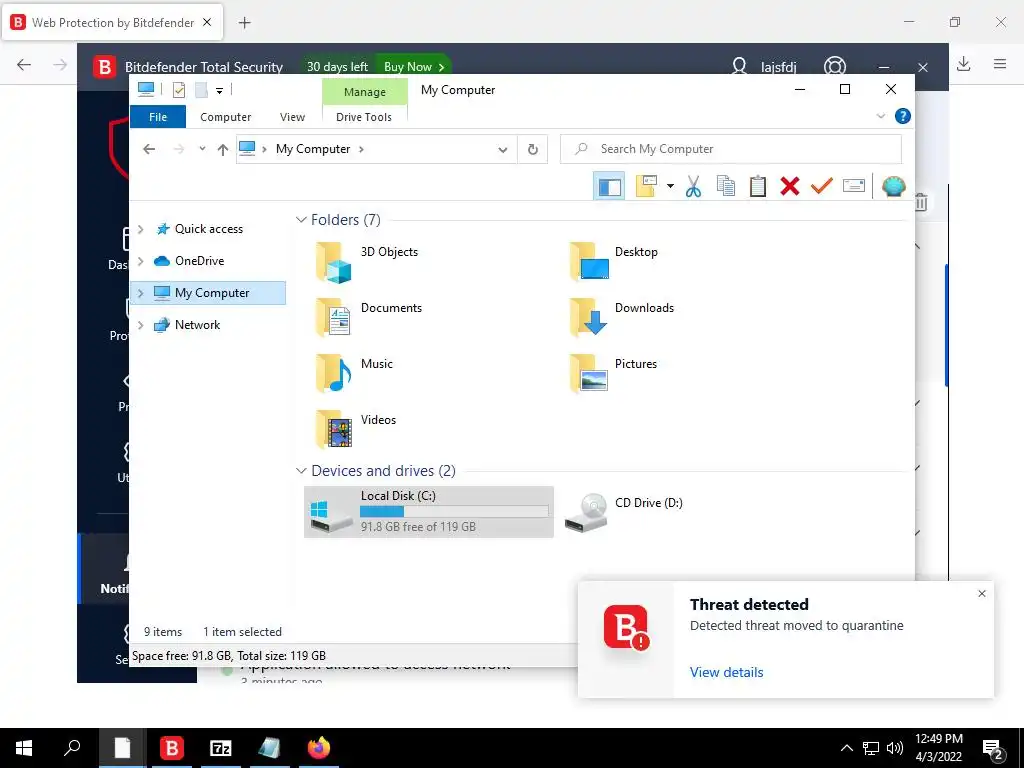The width and height of the screenshot is (1024, 768).
Task: Select Quick access in the navigation pane
Action: click(208, 229)
